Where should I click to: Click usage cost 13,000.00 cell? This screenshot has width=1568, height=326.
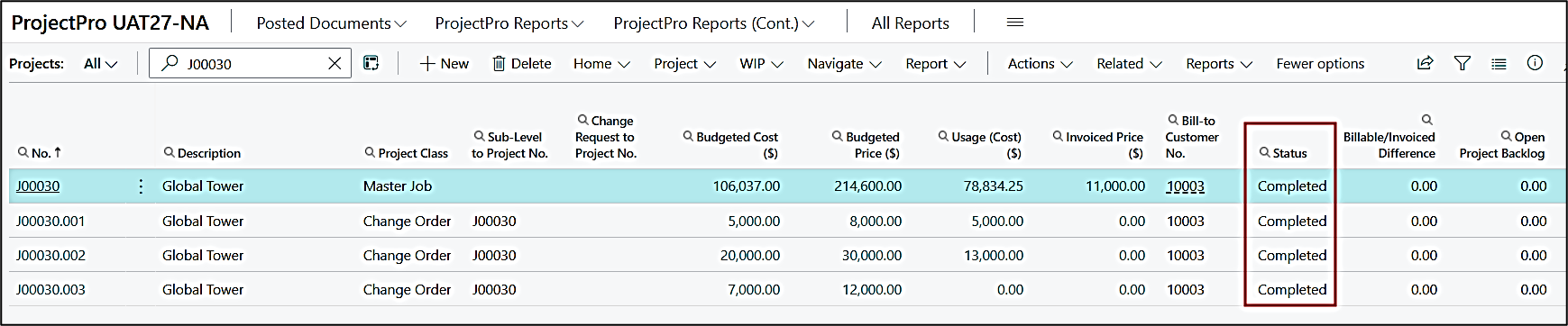click(x=994, y=256)
